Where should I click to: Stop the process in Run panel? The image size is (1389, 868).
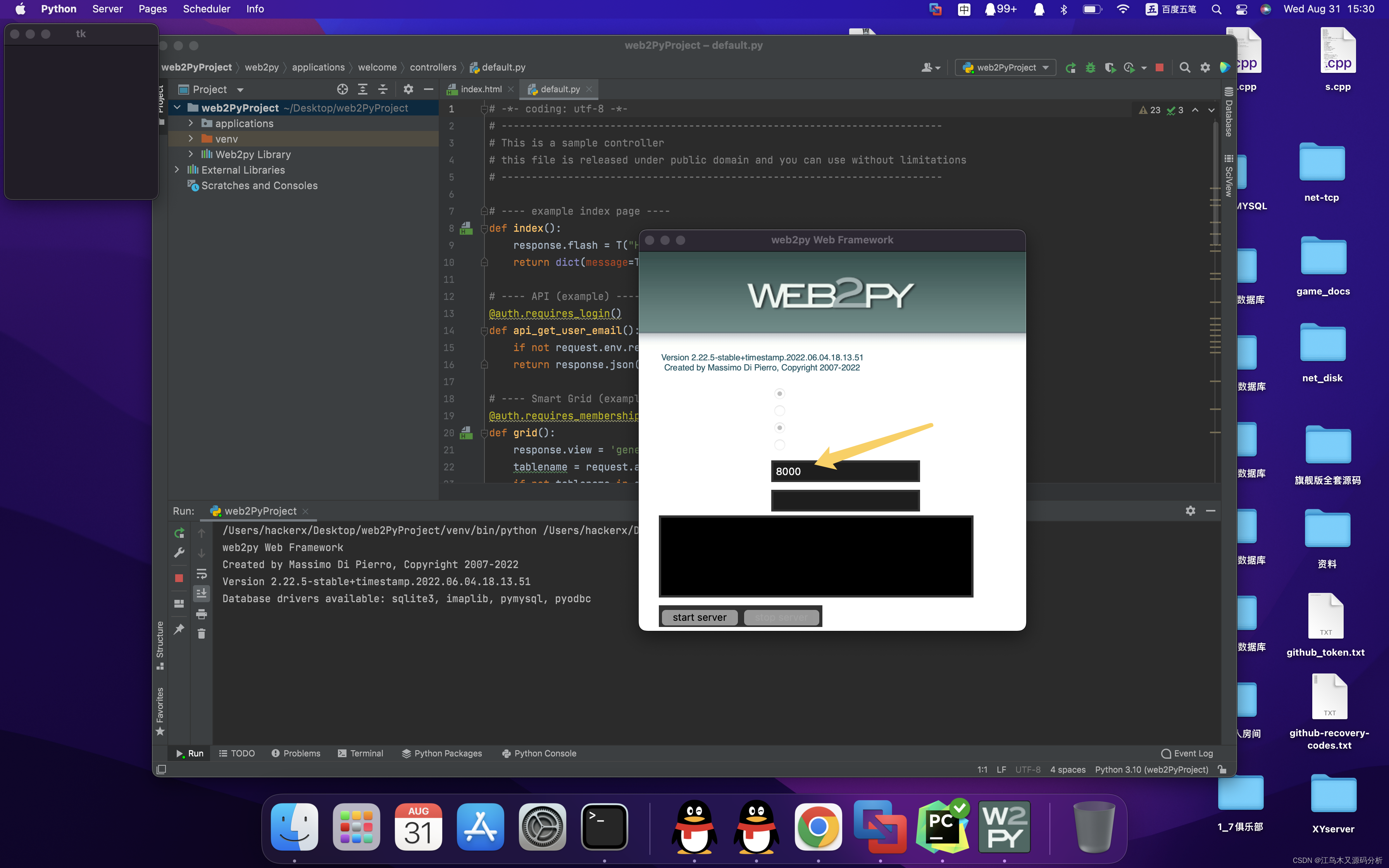tap(179, 578)
